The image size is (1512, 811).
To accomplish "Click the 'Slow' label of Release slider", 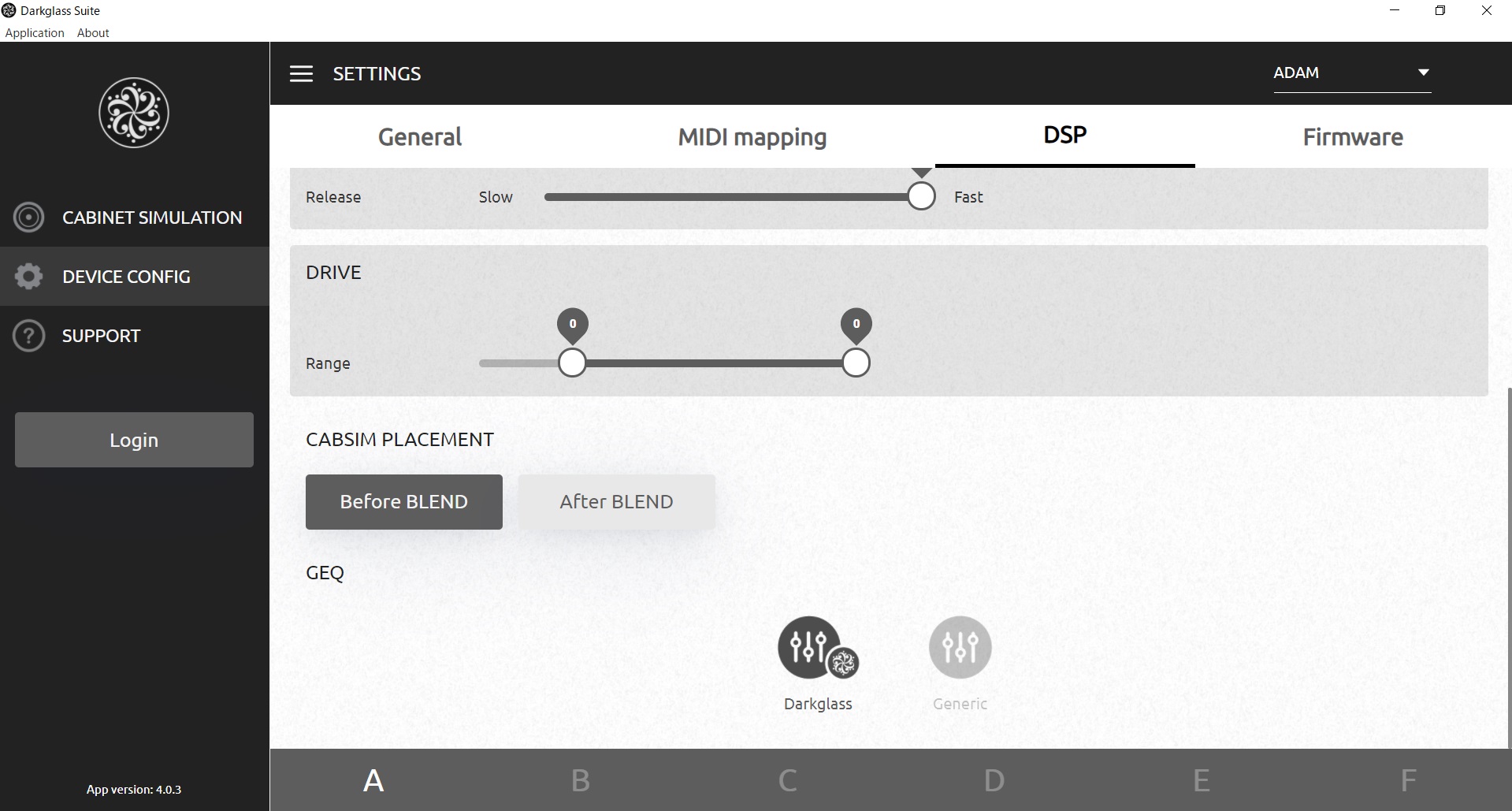I will 496,197.
